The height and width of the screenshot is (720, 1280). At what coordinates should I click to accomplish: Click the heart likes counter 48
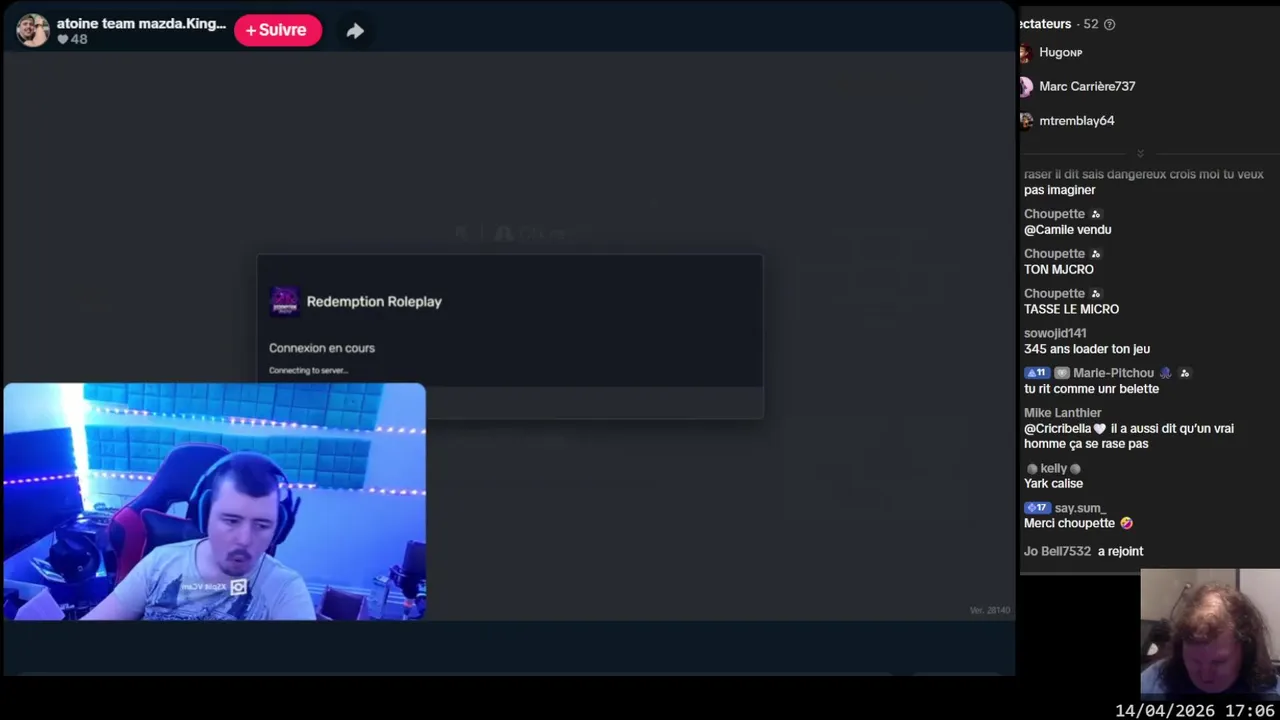tap(72, 39)
